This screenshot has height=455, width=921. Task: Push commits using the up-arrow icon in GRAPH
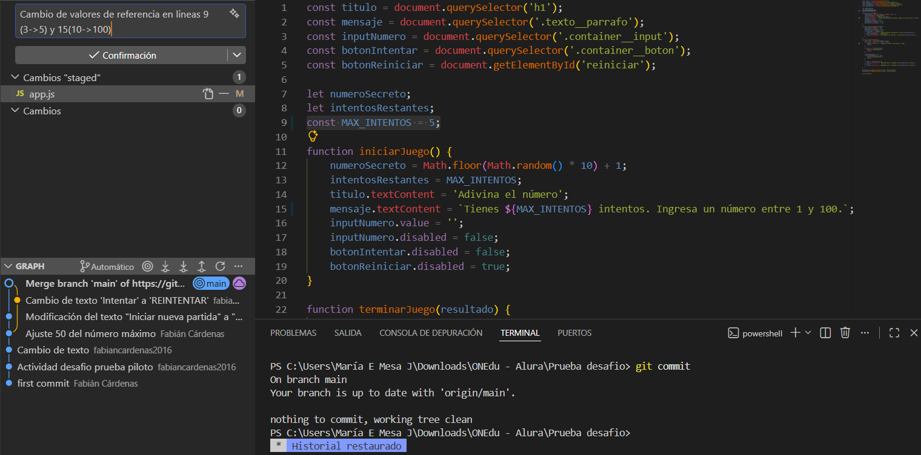[x=201, y=267]
